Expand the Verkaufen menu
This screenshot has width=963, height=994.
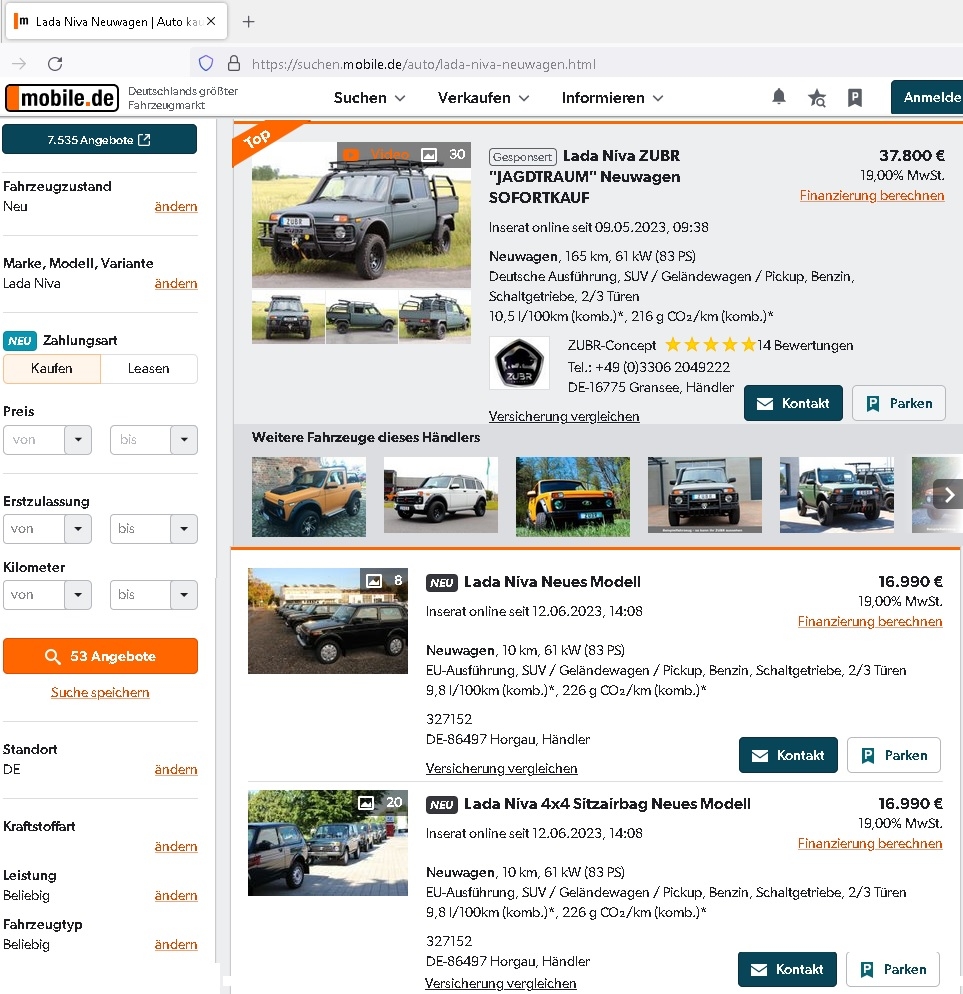(x=483, y=98)
